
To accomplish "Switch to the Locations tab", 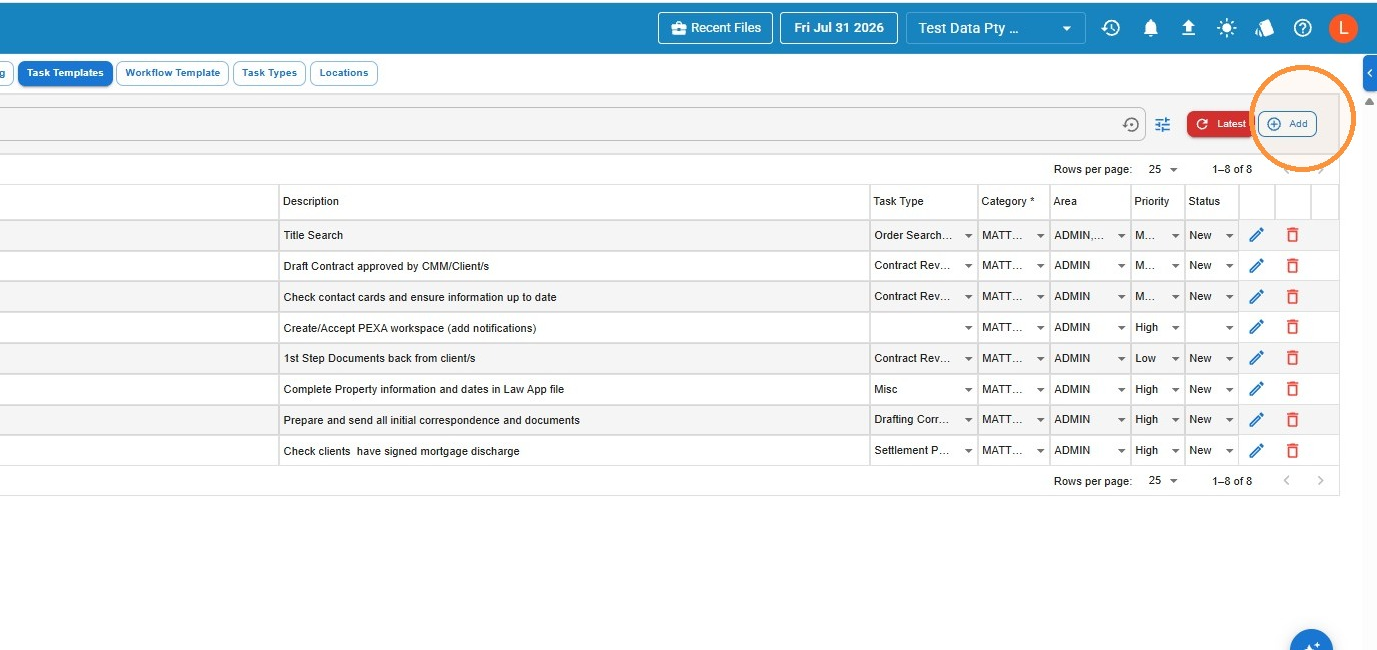I will pyautogui.click(x=344, y=73).
